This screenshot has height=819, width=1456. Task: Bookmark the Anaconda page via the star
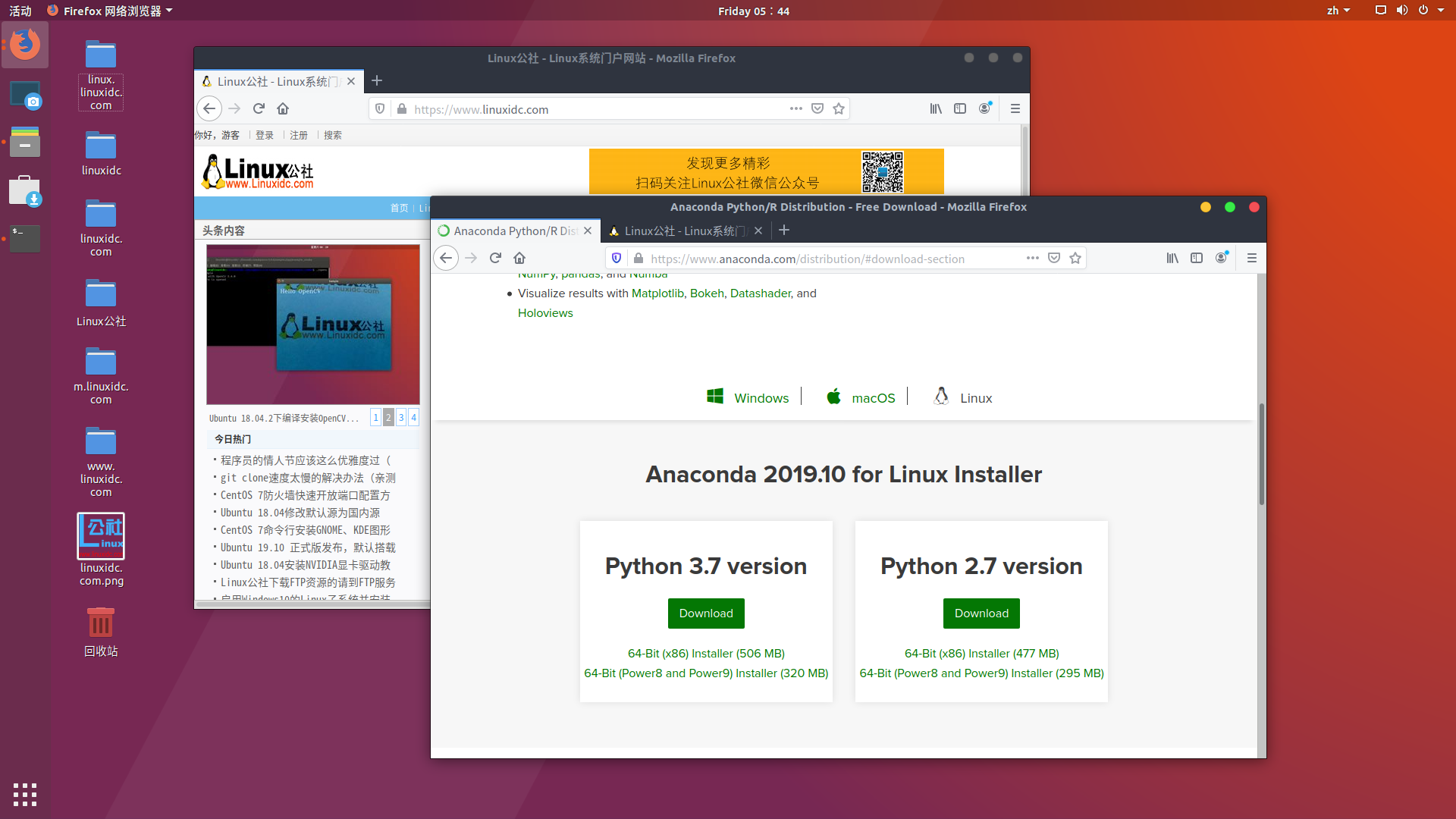tap(1075, 258)
